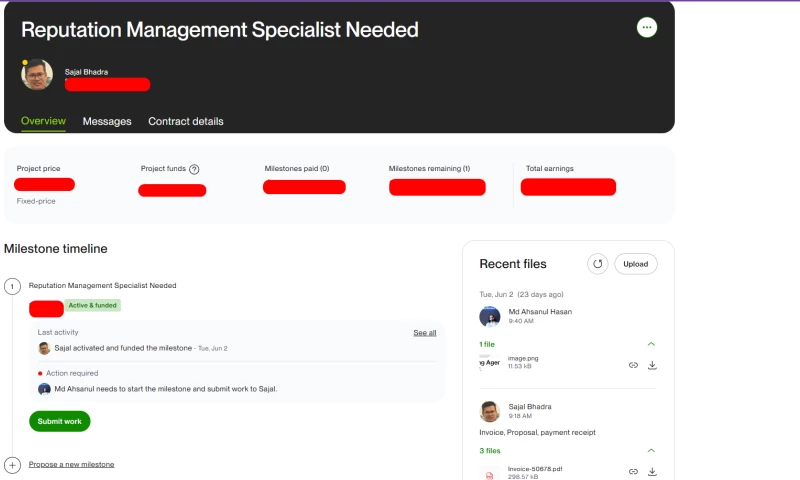The image size is (800, 480).
Task: Click the Invoice-50678.pdf file name
Action: point(535,469)
